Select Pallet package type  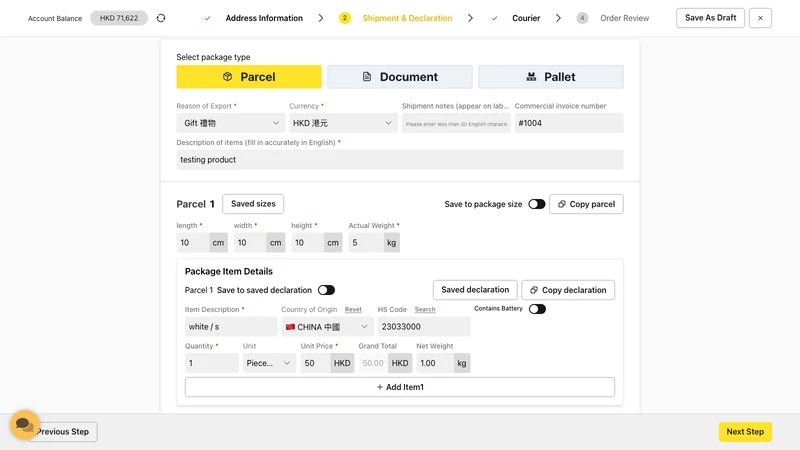click(551, 77)
